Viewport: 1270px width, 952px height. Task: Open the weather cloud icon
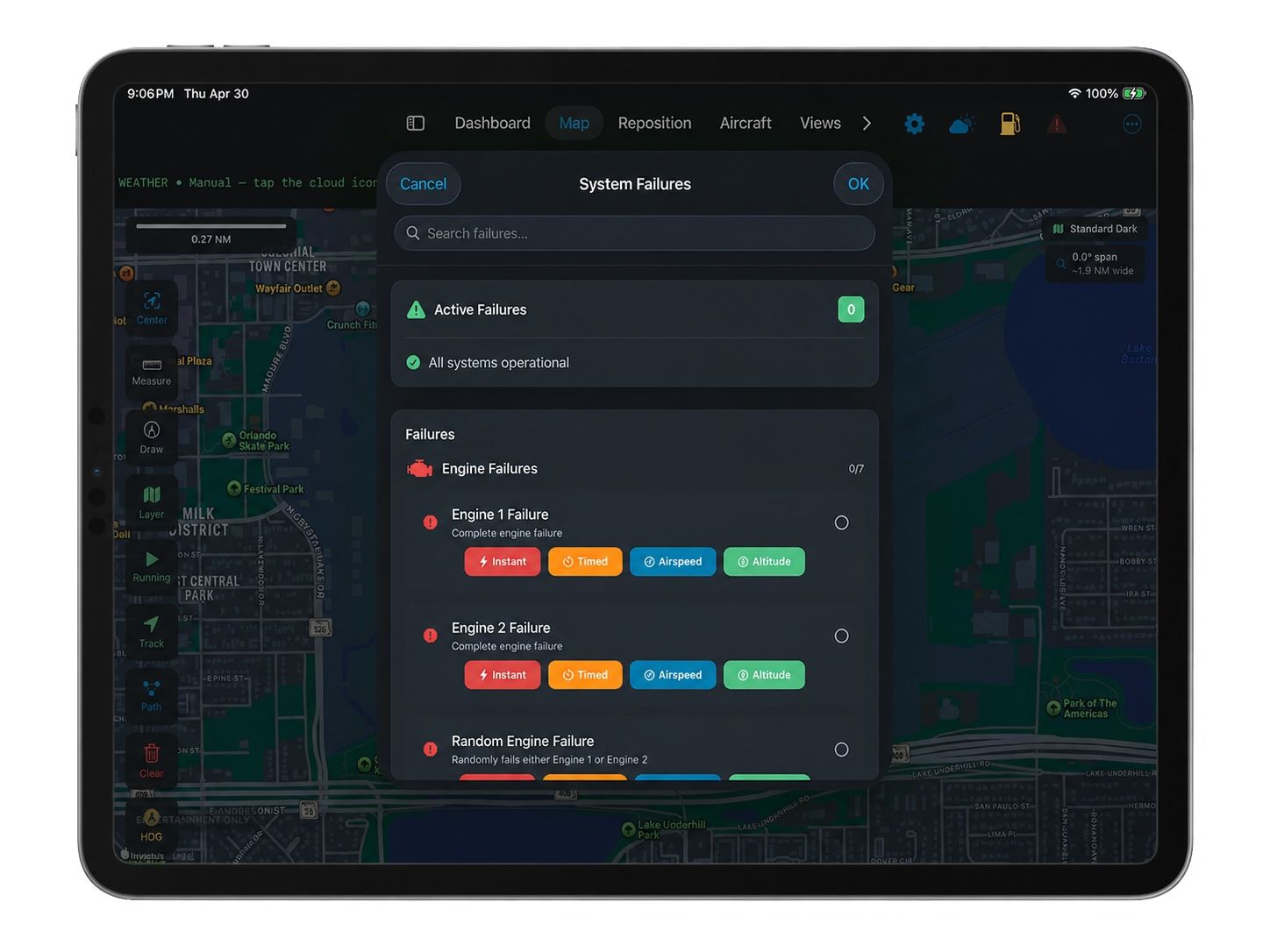point(962,124)
